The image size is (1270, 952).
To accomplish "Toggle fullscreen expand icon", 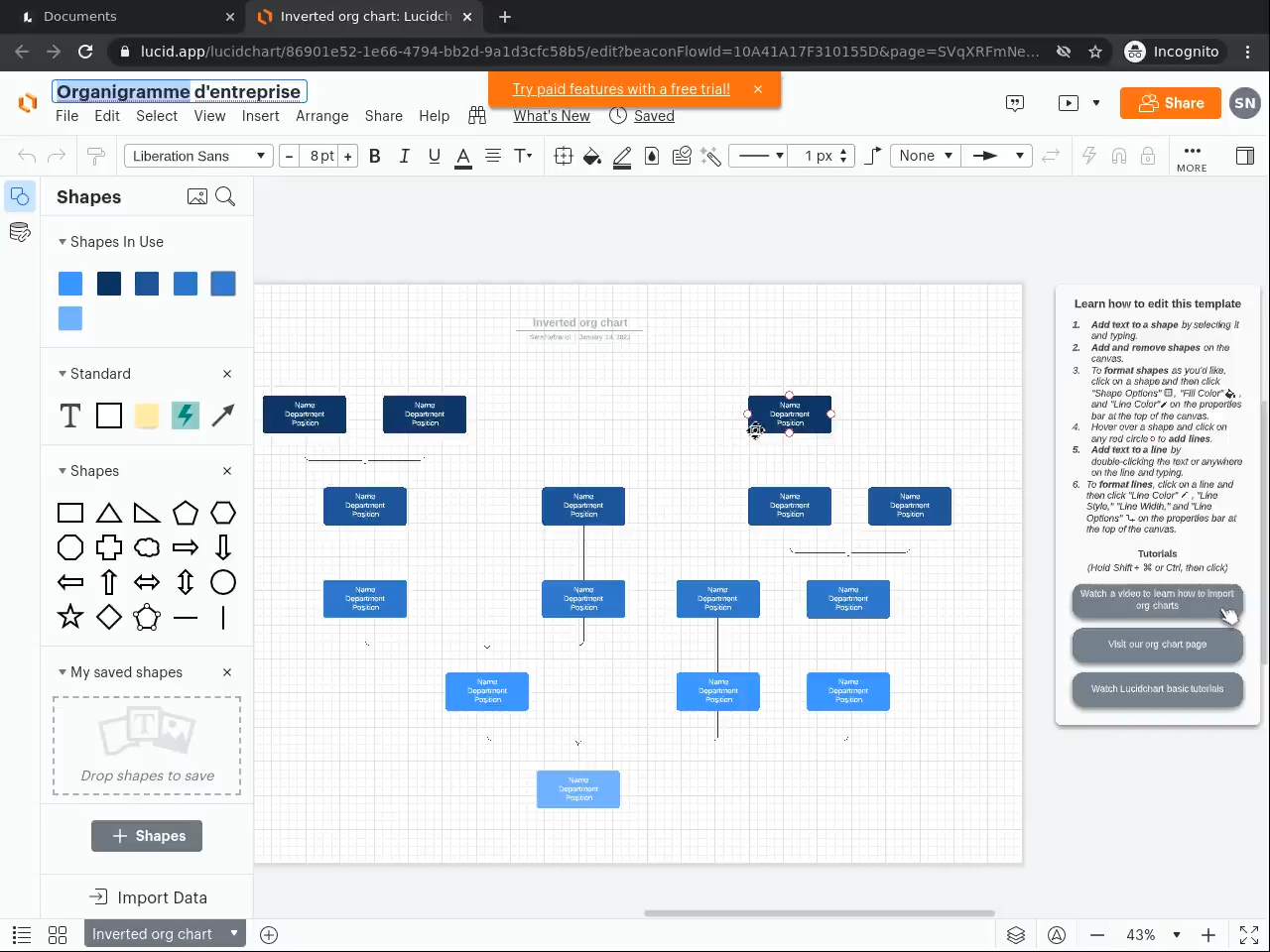I will click(1249, 934).
